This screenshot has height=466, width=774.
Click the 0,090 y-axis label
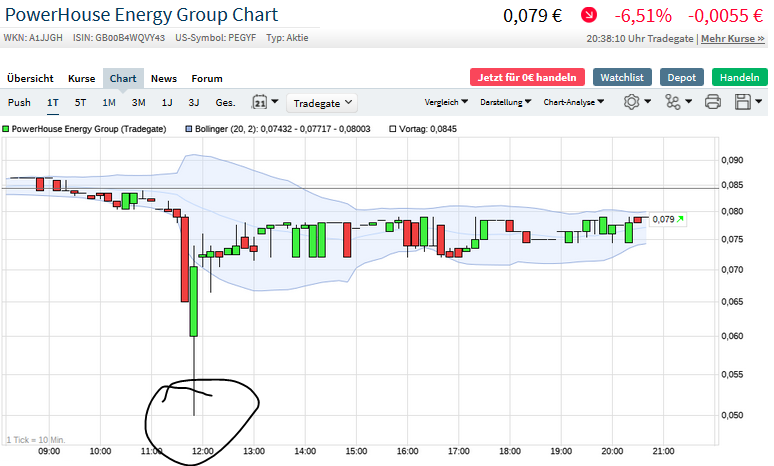coord(732,160)
